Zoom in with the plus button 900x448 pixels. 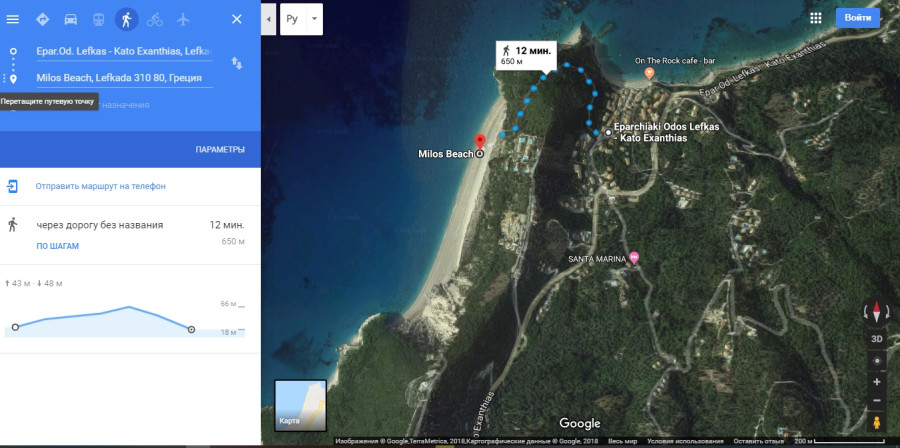pos(876,382)
